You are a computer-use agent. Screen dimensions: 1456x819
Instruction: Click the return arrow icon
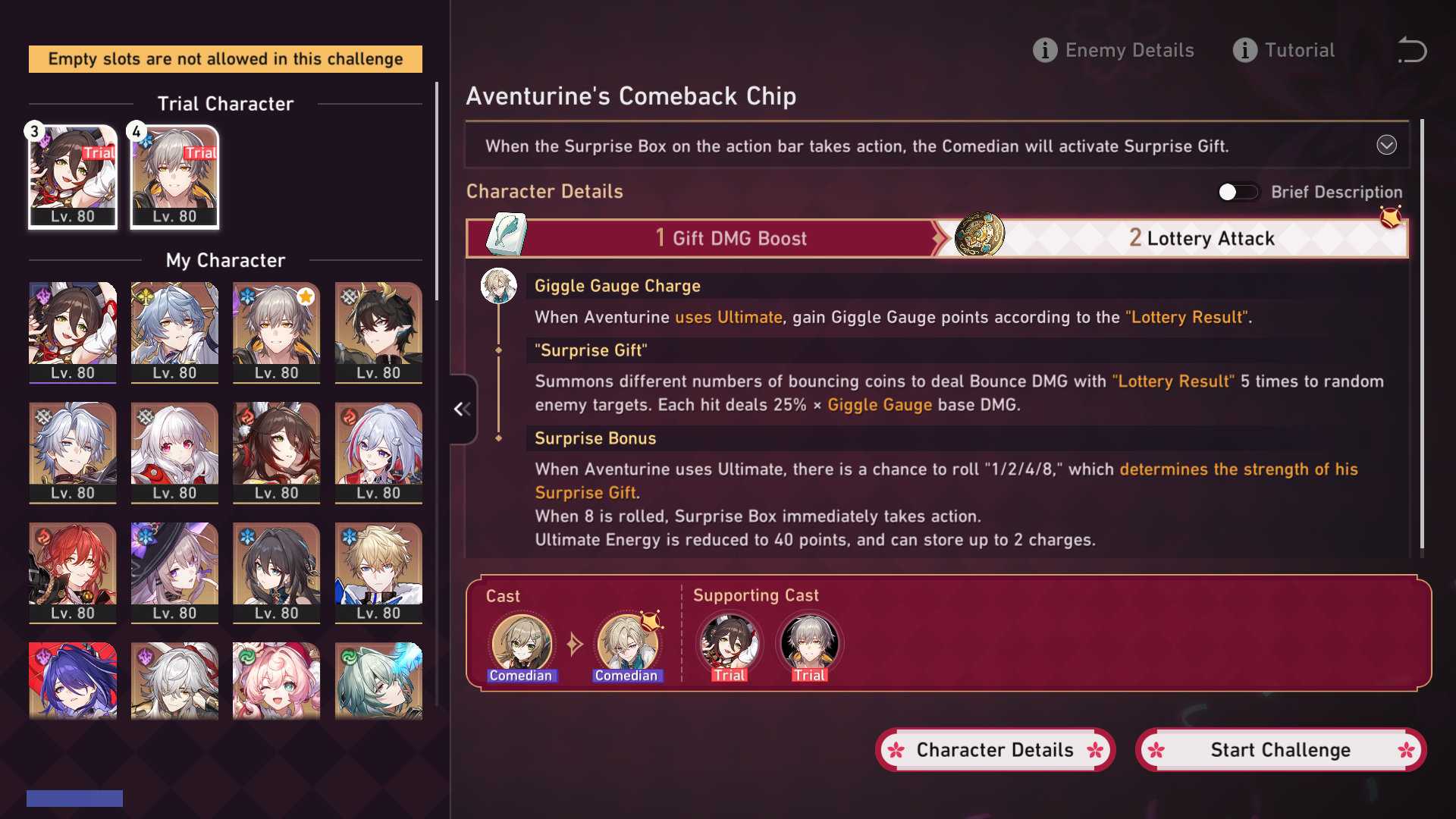1412,50
